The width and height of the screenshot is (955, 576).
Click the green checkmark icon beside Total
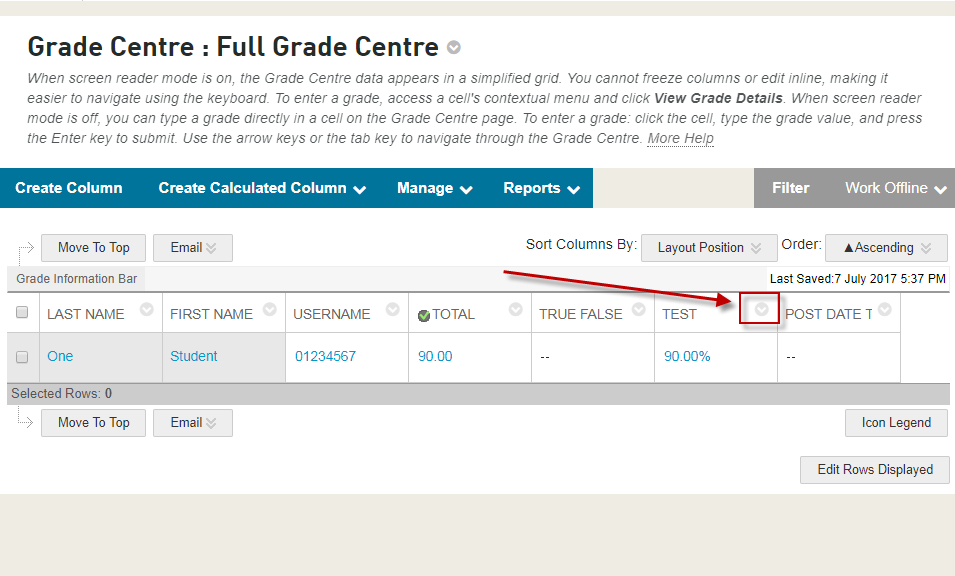pos(424,316)
